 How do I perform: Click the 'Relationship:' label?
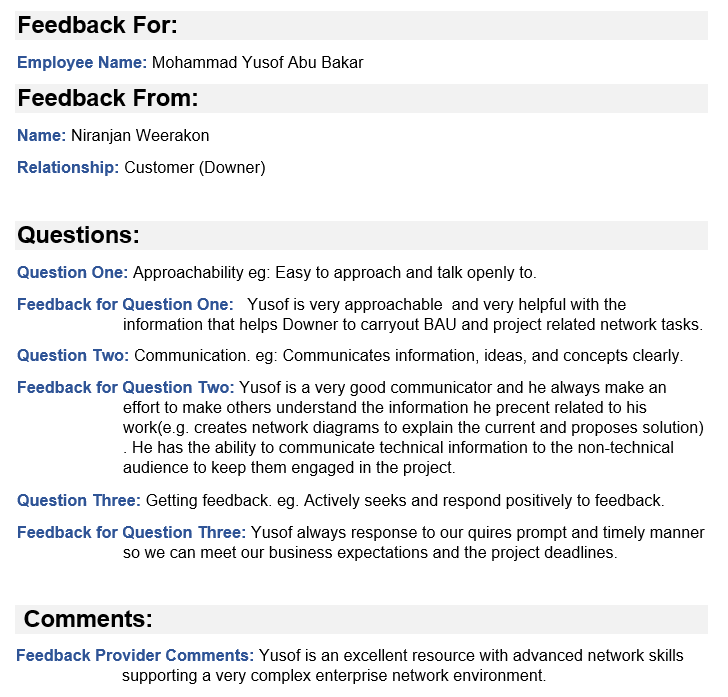click(x=68, y=168)
